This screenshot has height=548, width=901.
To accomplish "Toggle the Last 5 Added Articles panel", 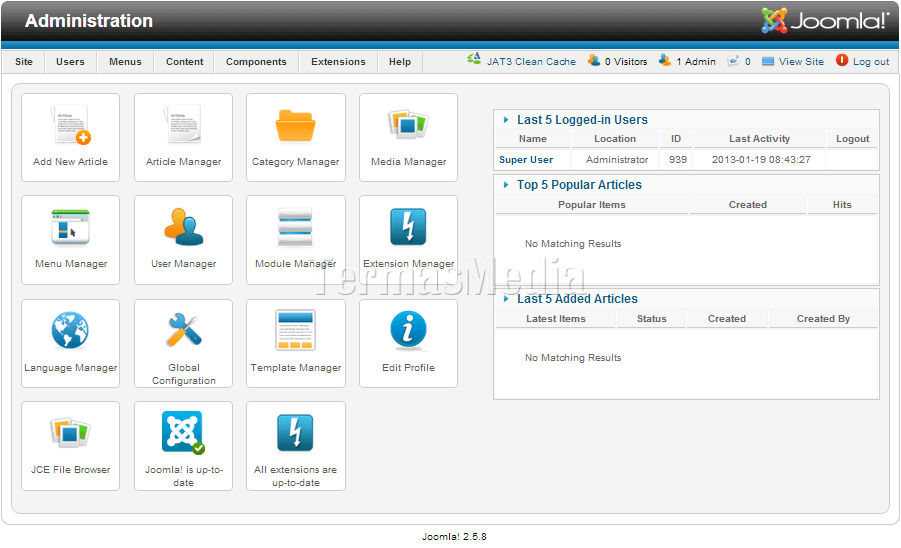I will pyautogui.click(x=506, y=299).
